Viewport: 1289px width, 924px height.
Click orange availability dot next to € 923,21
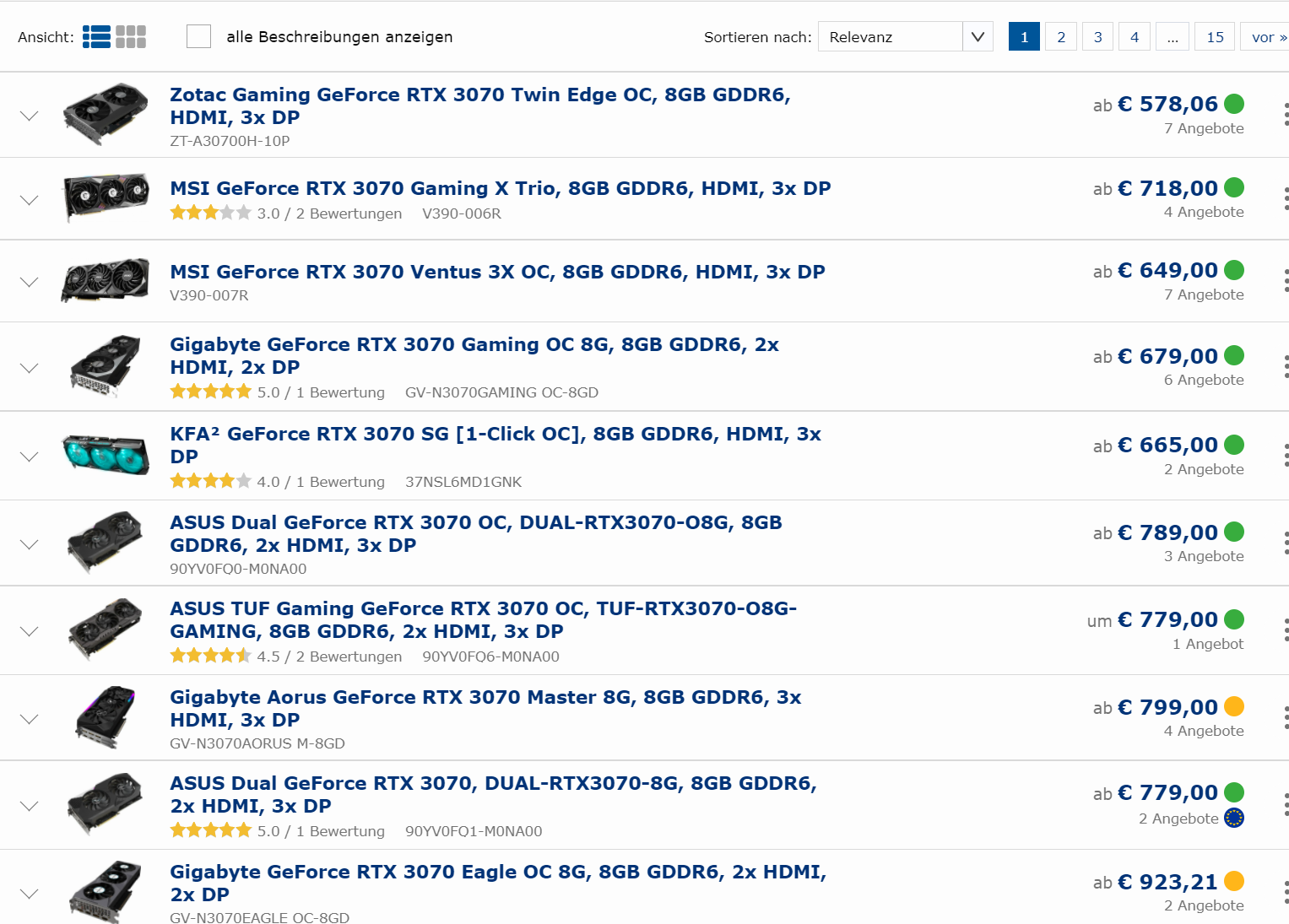pyautogui.click(x=1234, y=881)
